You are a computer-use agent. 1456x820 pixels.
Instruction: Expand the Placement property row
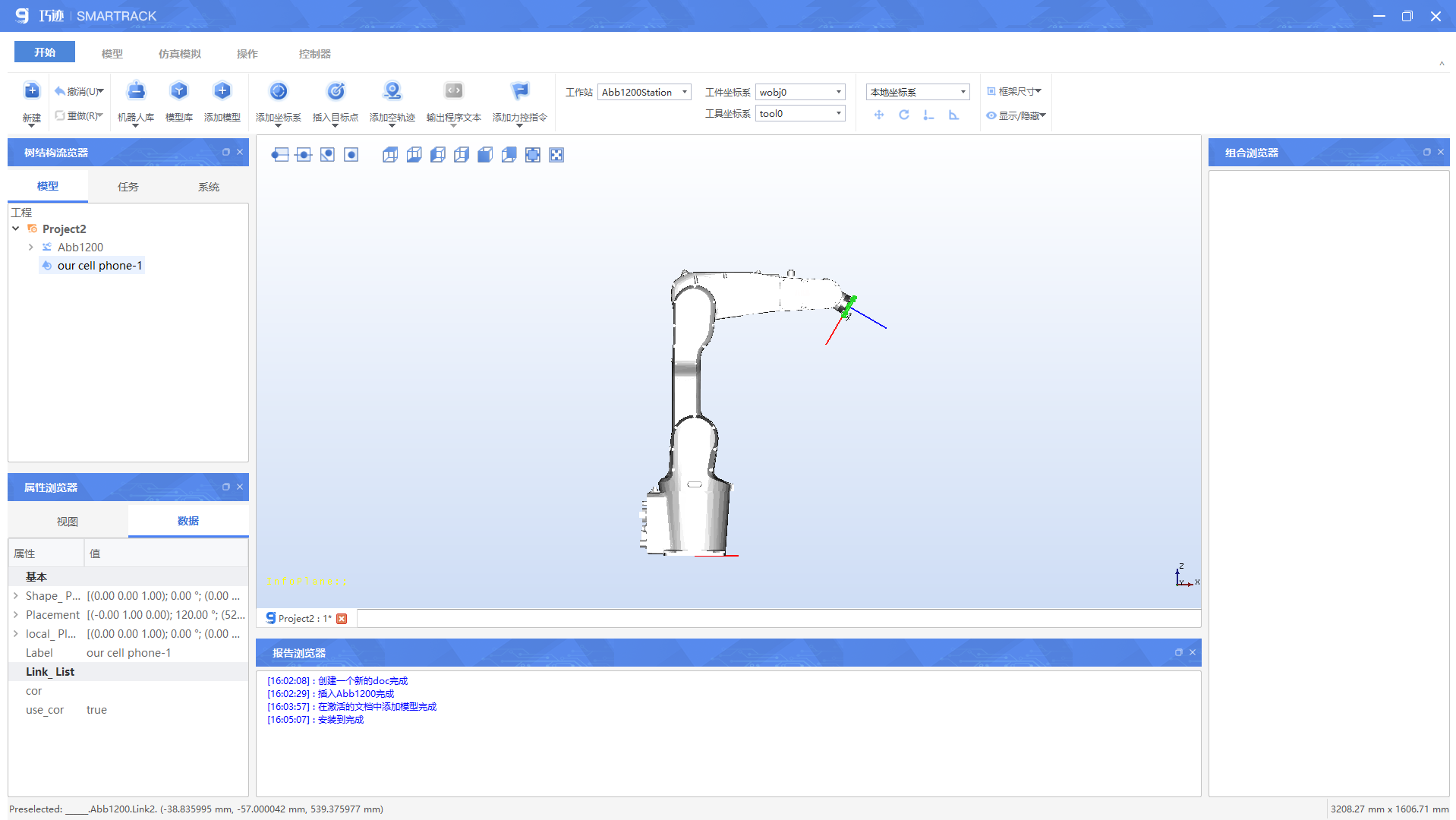point(16,615)
